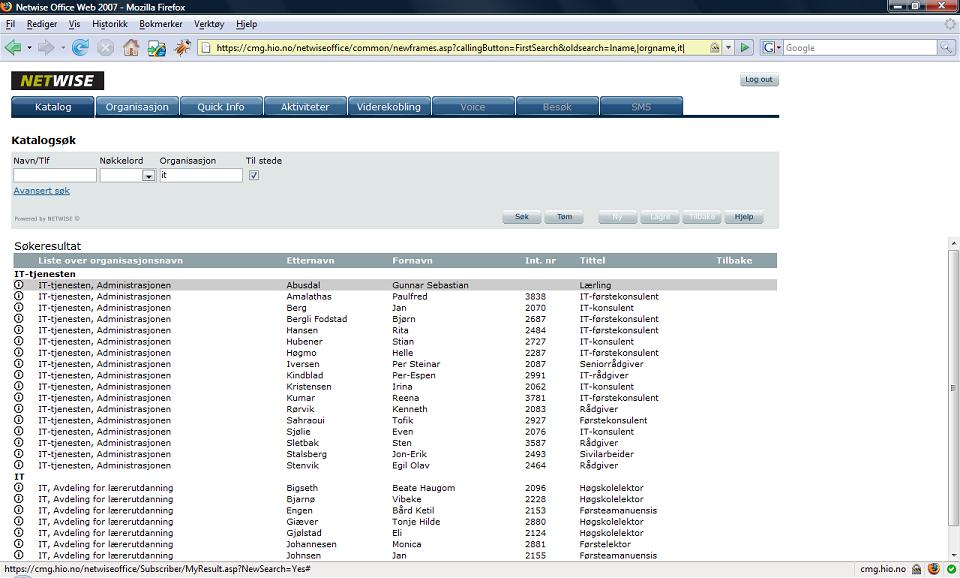Open the Verktøy menu
Image resolution: width=960 pixels, height=578 pixels.
click(209, 24)
